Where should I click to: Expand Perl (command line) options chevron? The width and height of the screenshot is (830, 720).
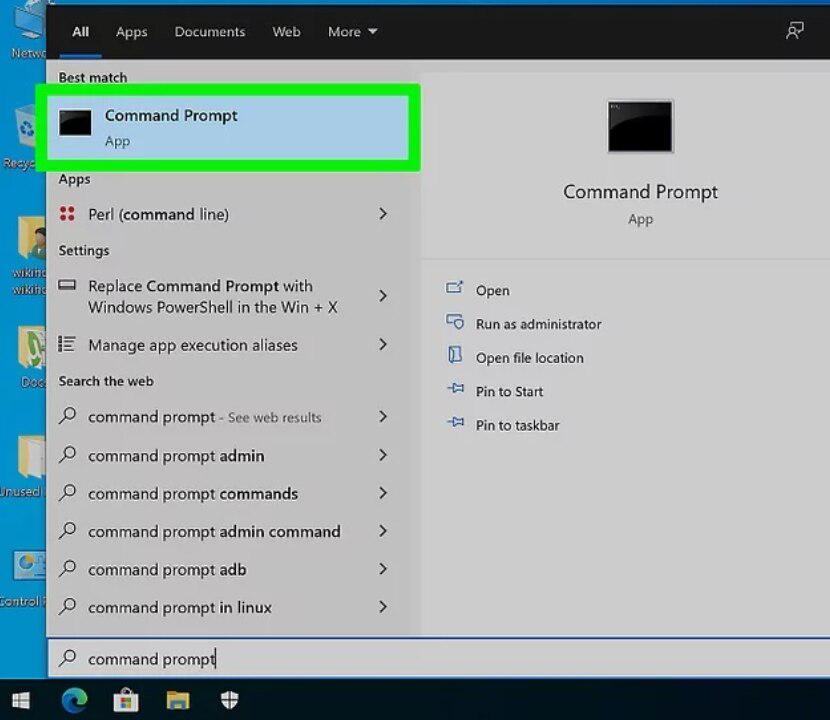tap(383, 214)
